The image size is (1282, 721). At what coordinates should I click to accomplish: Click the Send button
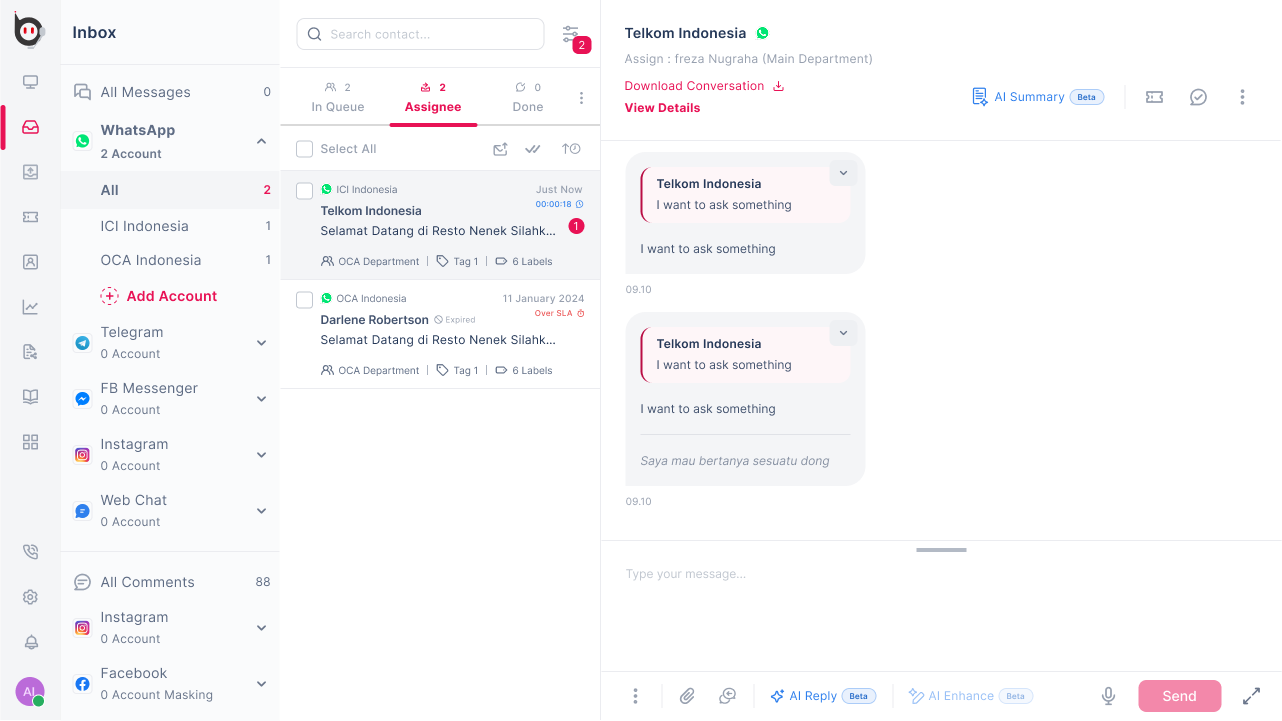click(x=1179, y=696)
